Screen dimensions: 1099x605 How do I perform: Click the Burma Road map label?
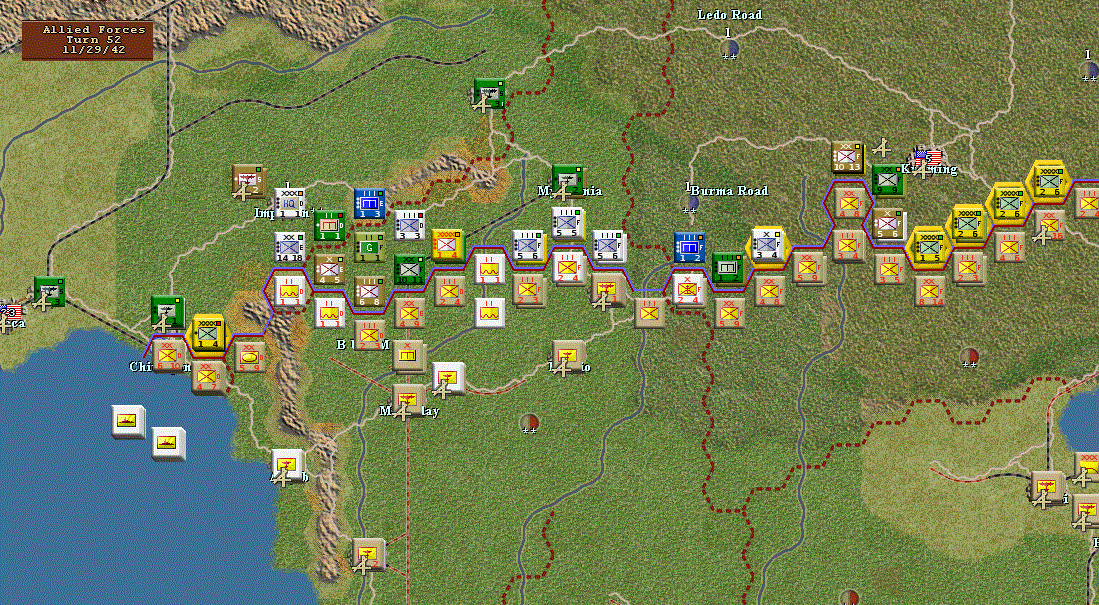(729, 191)
